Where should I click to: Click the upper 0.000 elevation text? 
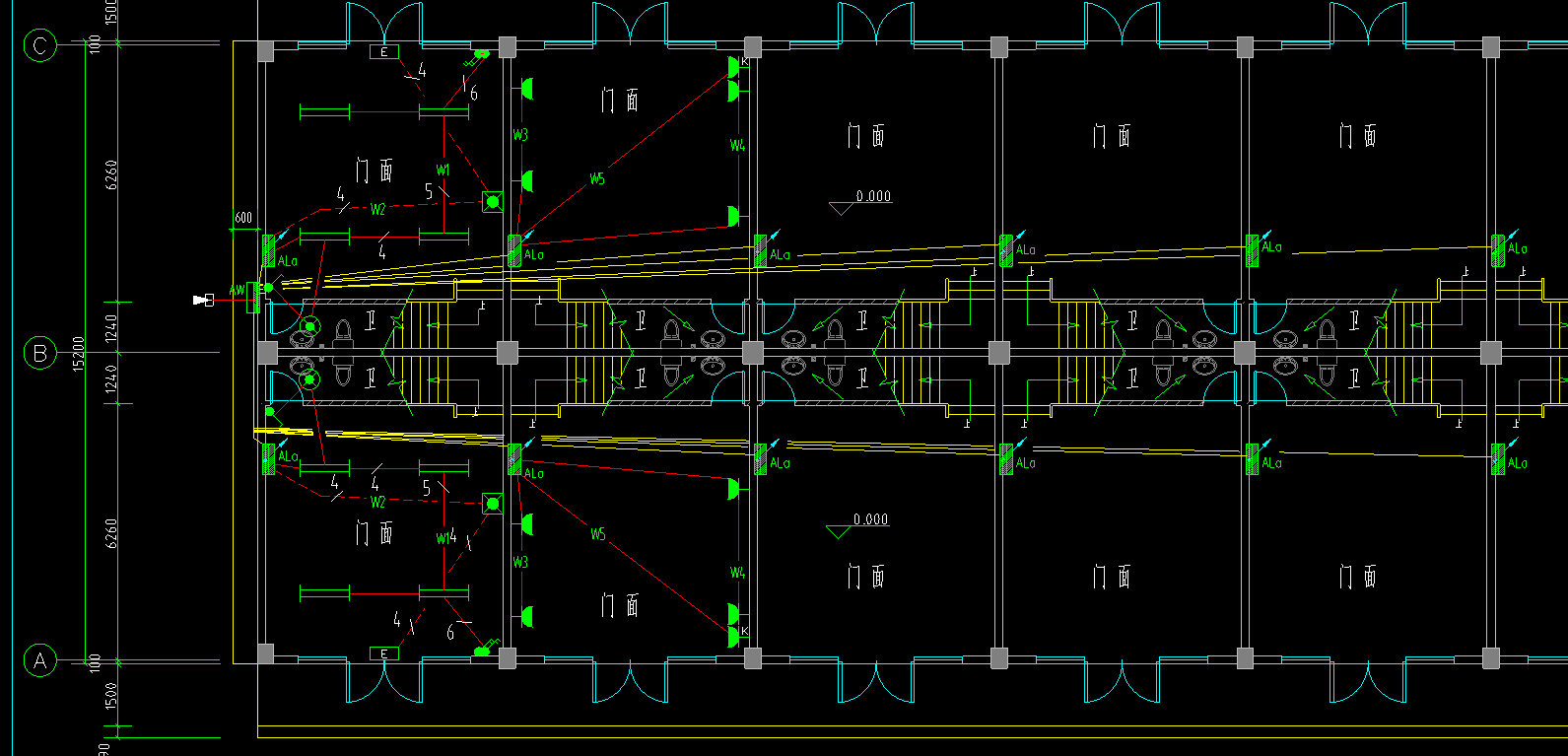pyautogui.click(x=873, y=196)
